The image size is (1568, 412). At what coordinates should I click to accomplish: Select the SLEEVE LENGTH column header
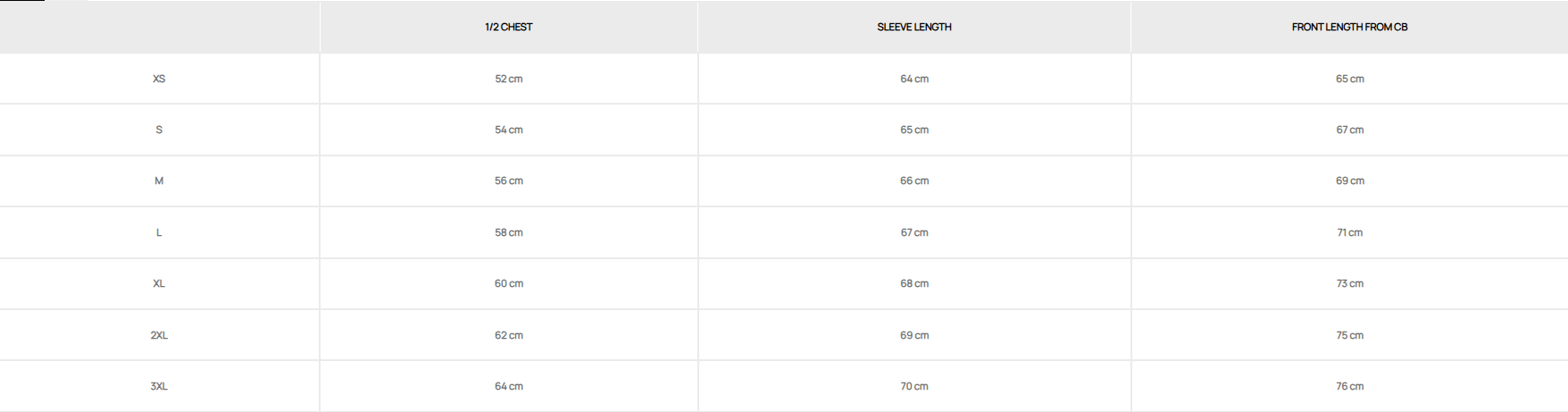[914, 27]
